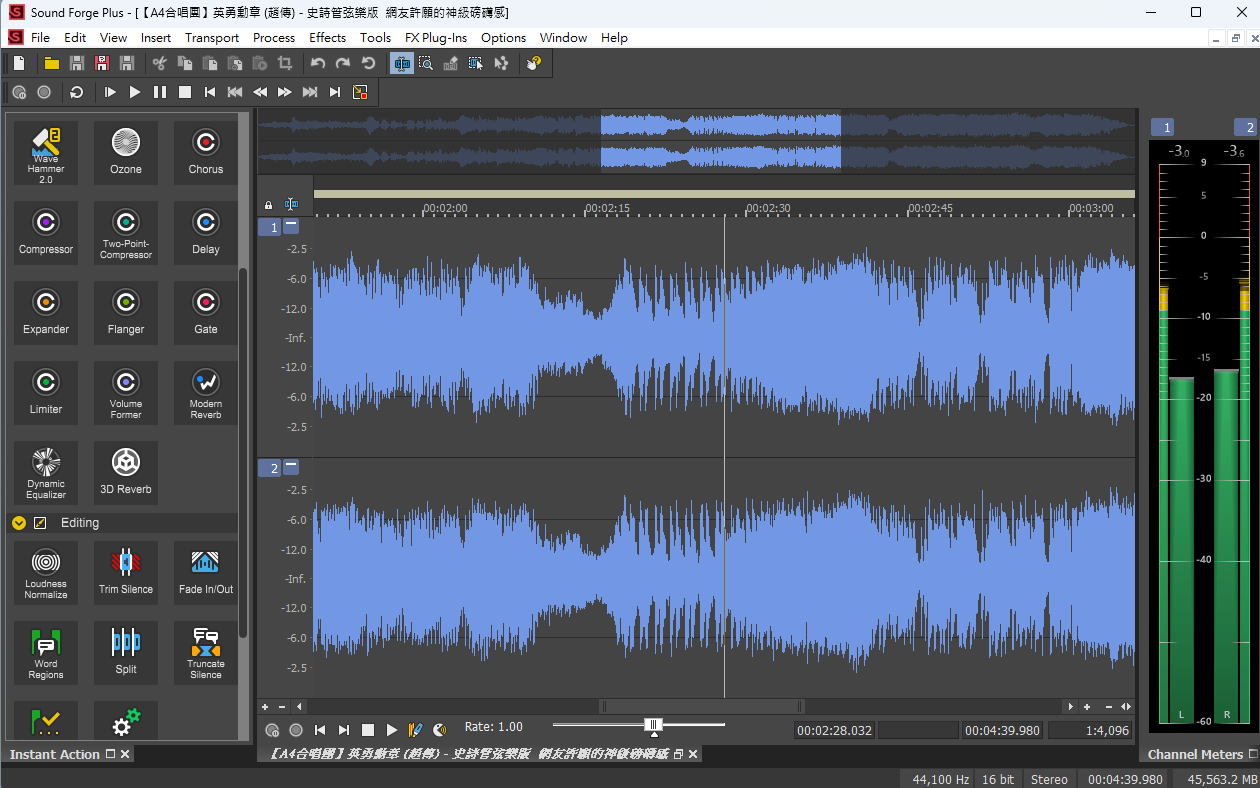Screen dimensions: 1260x788
Task: Select the Truncate Silence action
Action: tap(206, 653)
